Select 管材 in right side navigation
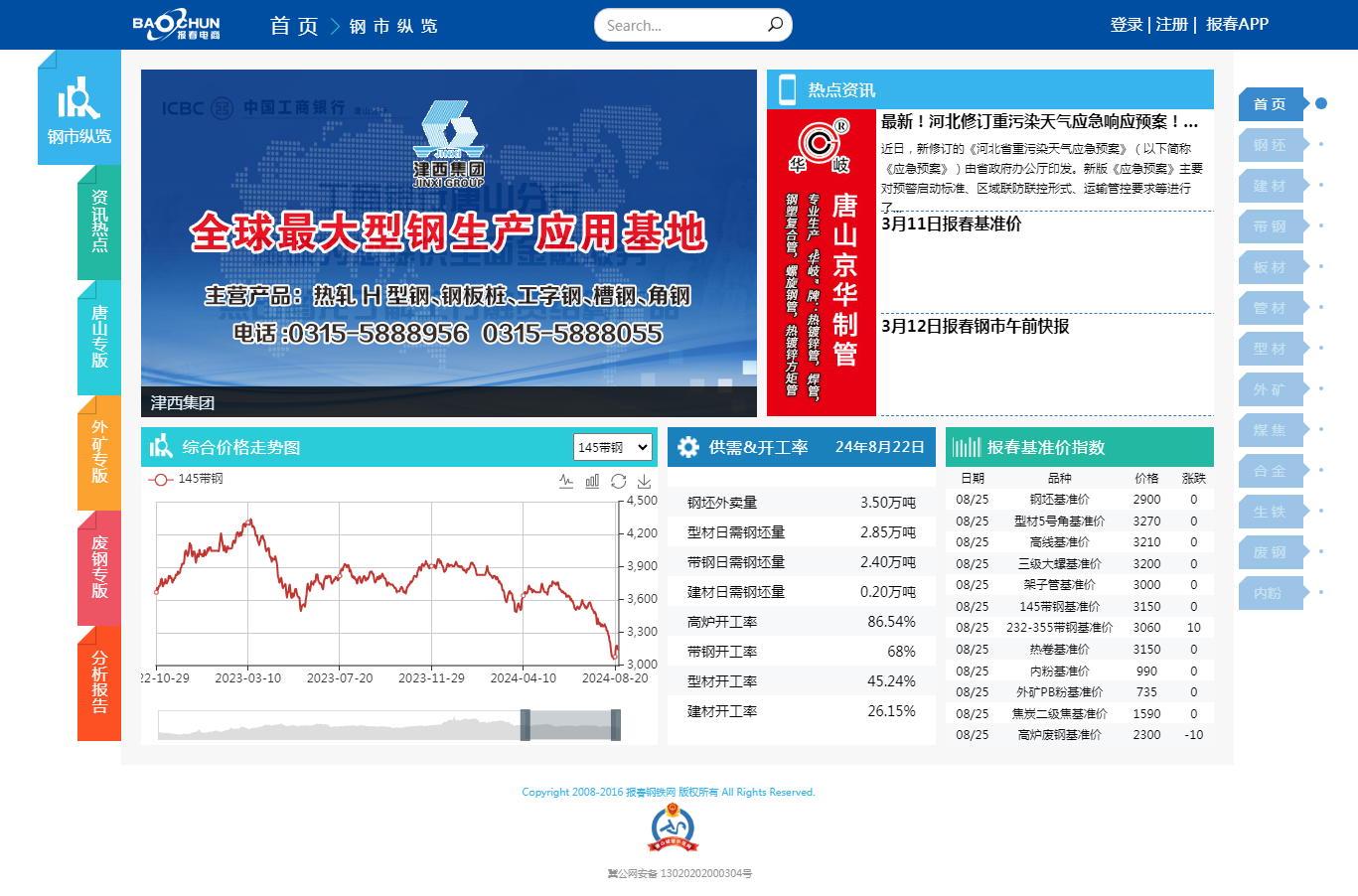Viewport: 1358px width, 896px height. 1271,308
